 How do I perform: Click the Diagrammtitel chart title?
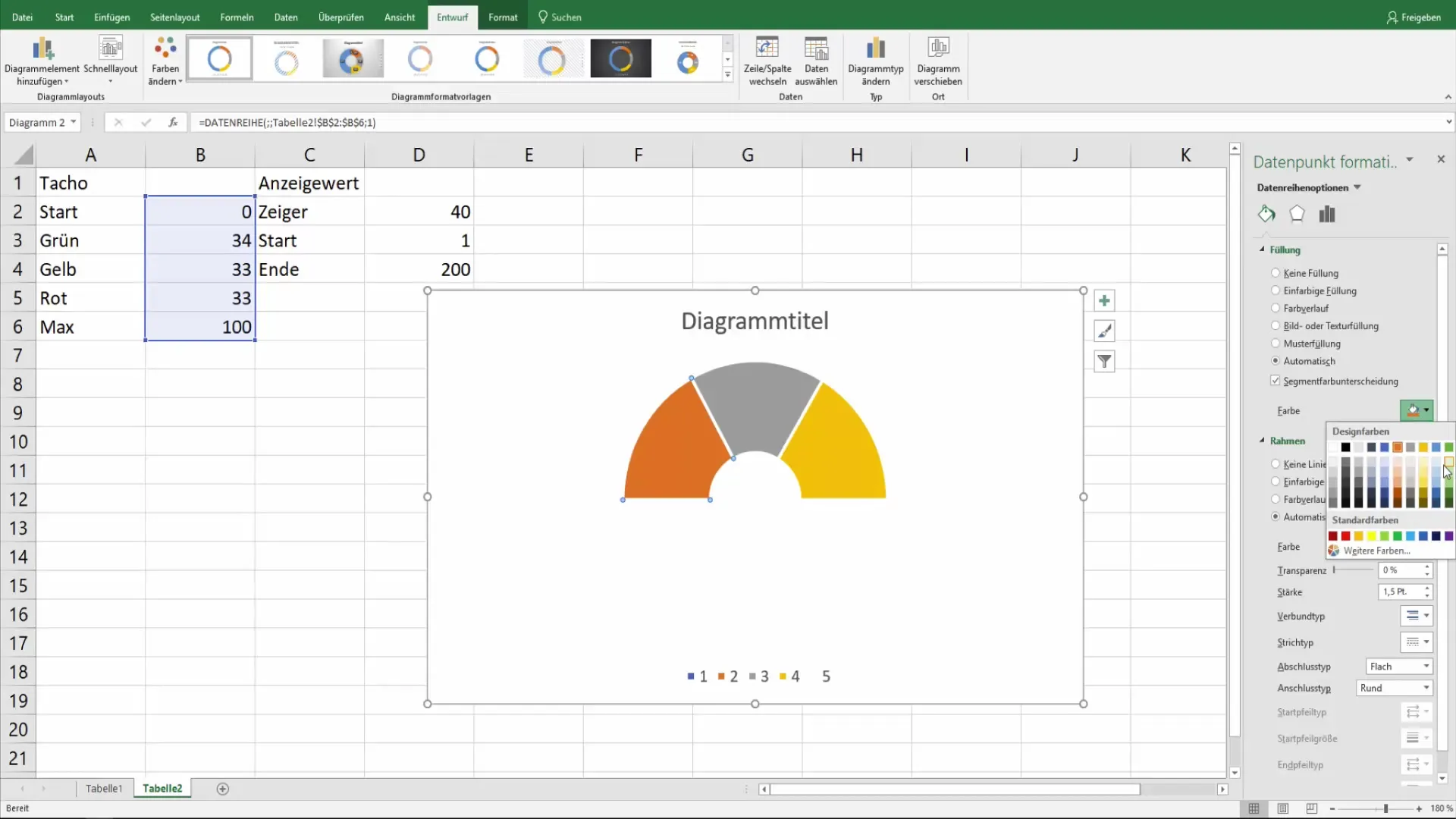755,321
